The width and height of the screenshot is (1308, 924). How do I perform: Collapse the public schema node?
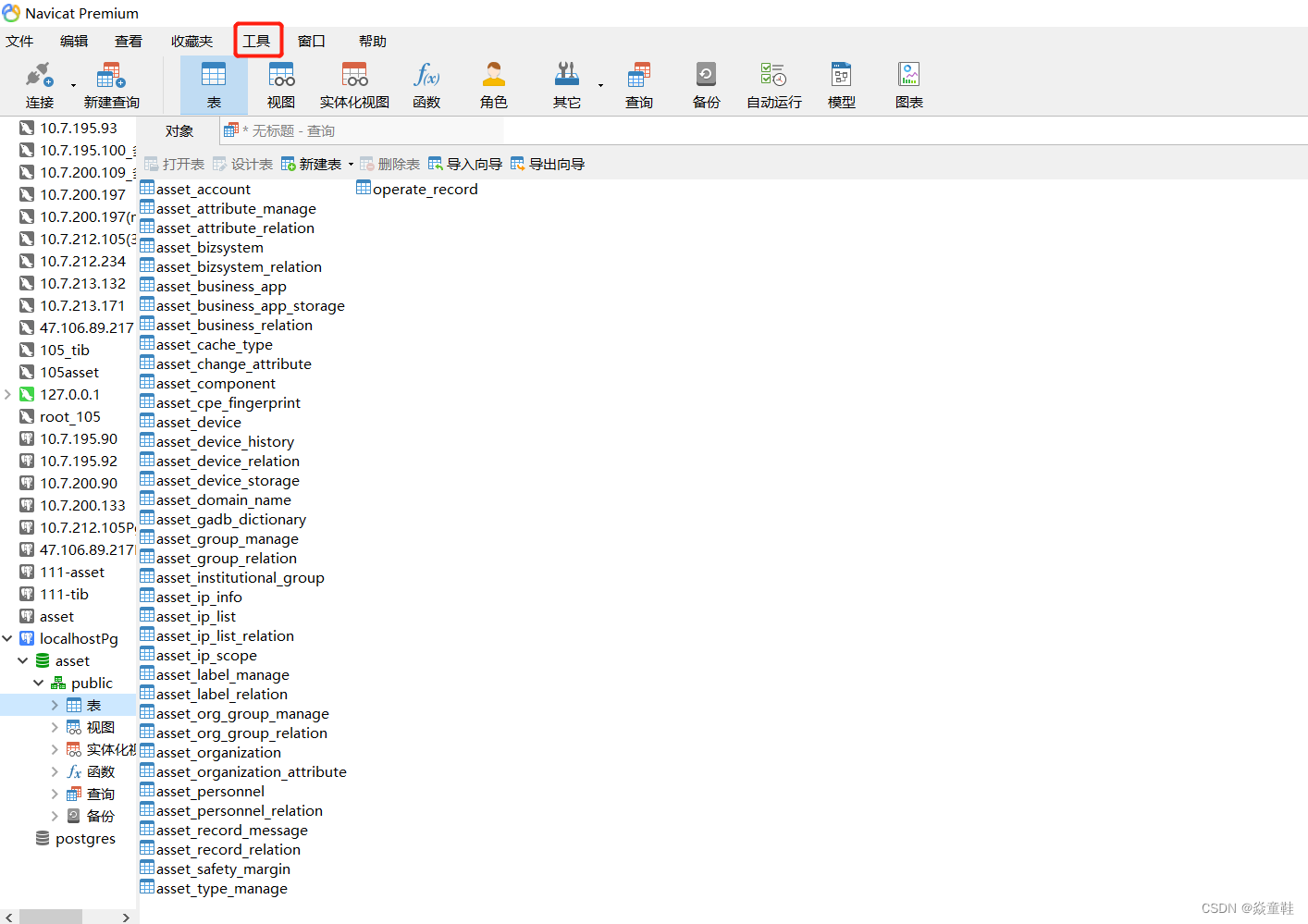(39, 683)
